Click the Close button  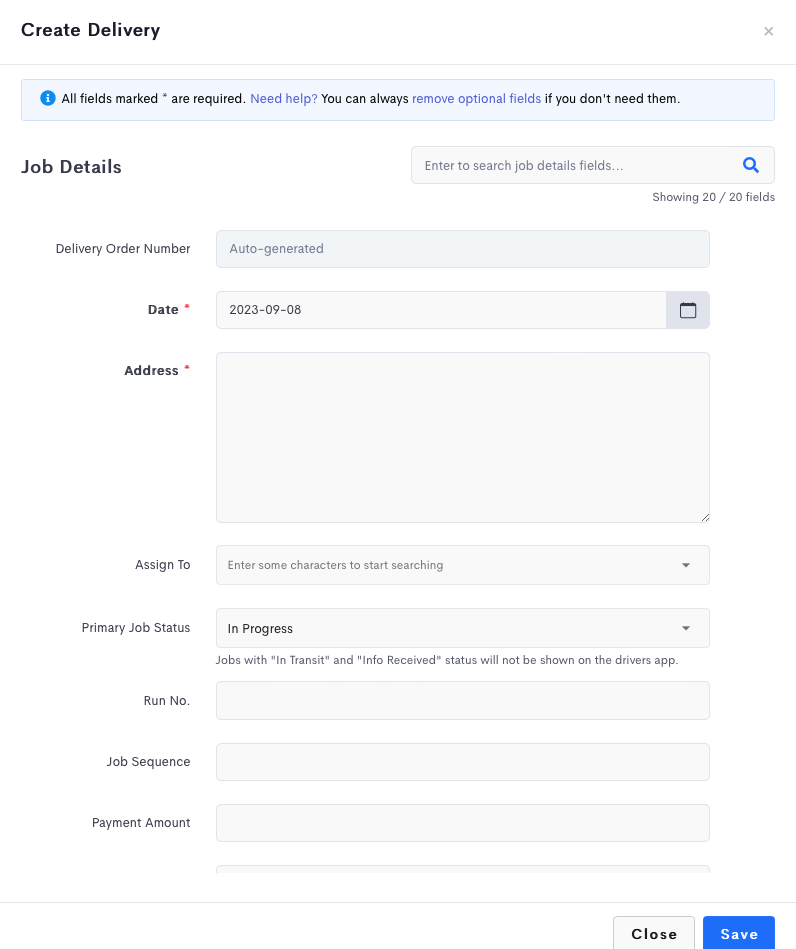point(654,934)
